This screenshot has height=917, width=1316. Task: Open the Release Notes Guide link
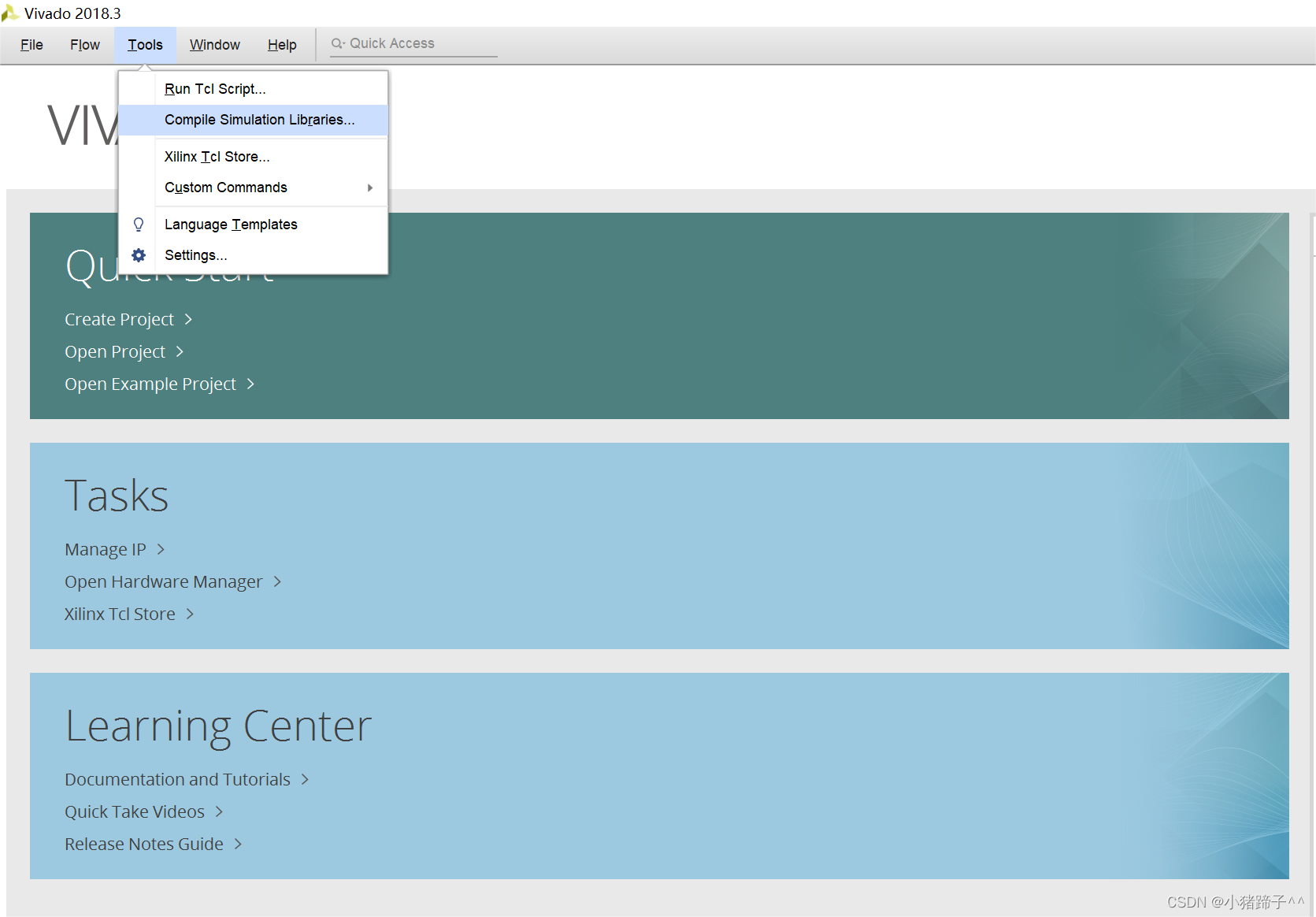[144, 844]
